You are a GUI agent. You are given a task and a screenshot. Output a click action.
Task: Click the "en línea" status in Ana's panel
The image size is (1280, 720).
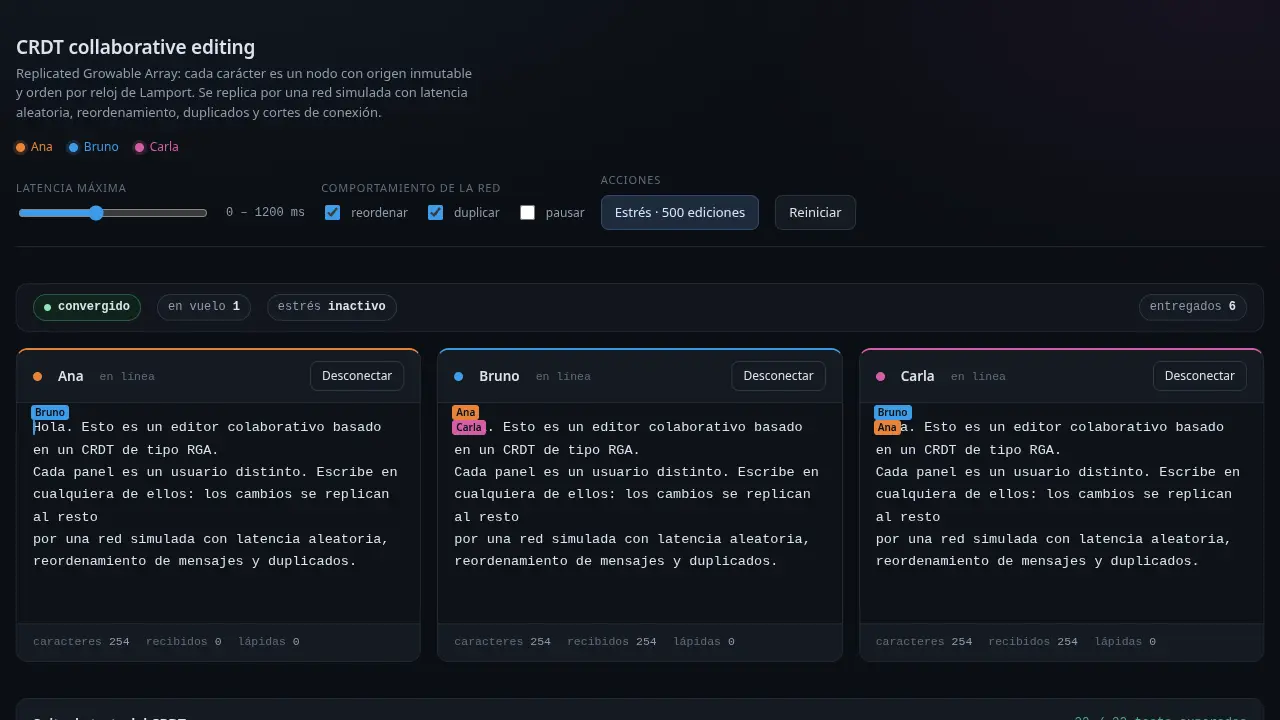(127, 377)
